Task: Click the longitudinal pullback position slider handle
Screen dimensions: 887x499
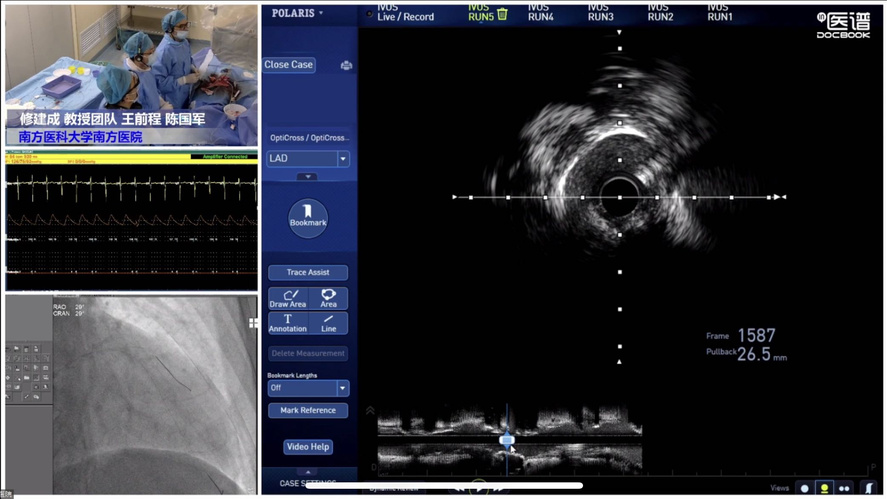Action: click(506, 440)
